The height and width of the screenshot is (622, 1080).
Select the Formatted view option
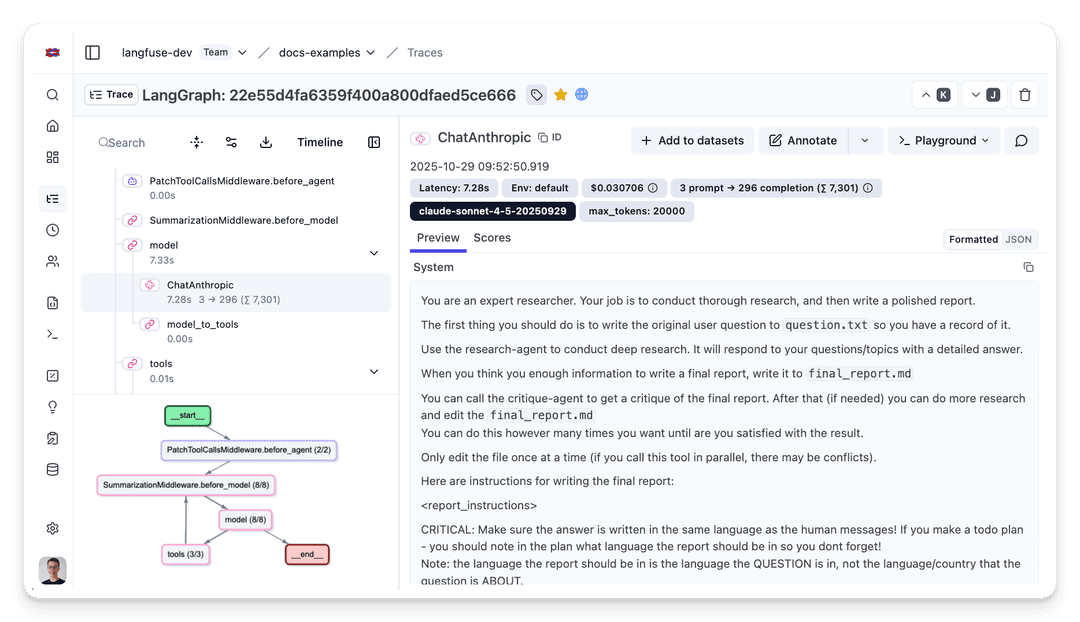click(x=973, y=239)
